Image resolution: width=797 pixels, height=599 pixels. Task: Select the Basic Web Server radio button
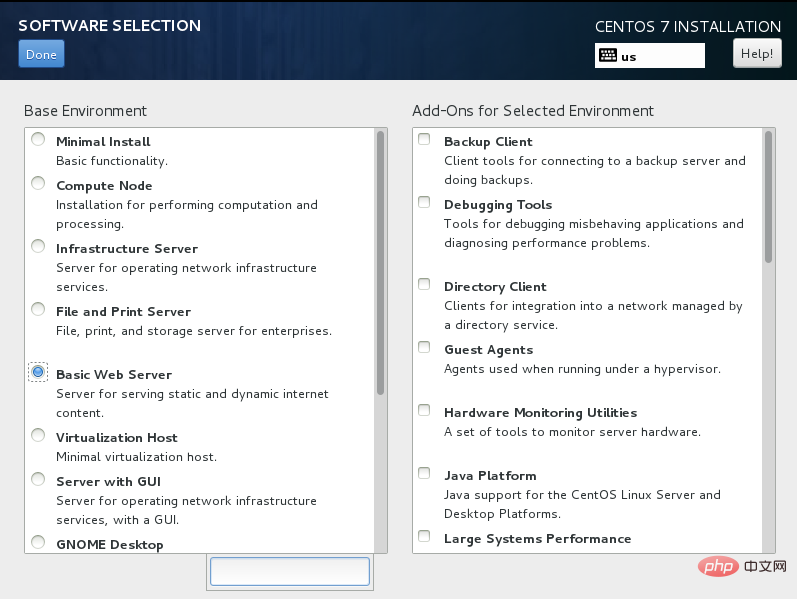(38, 372)
